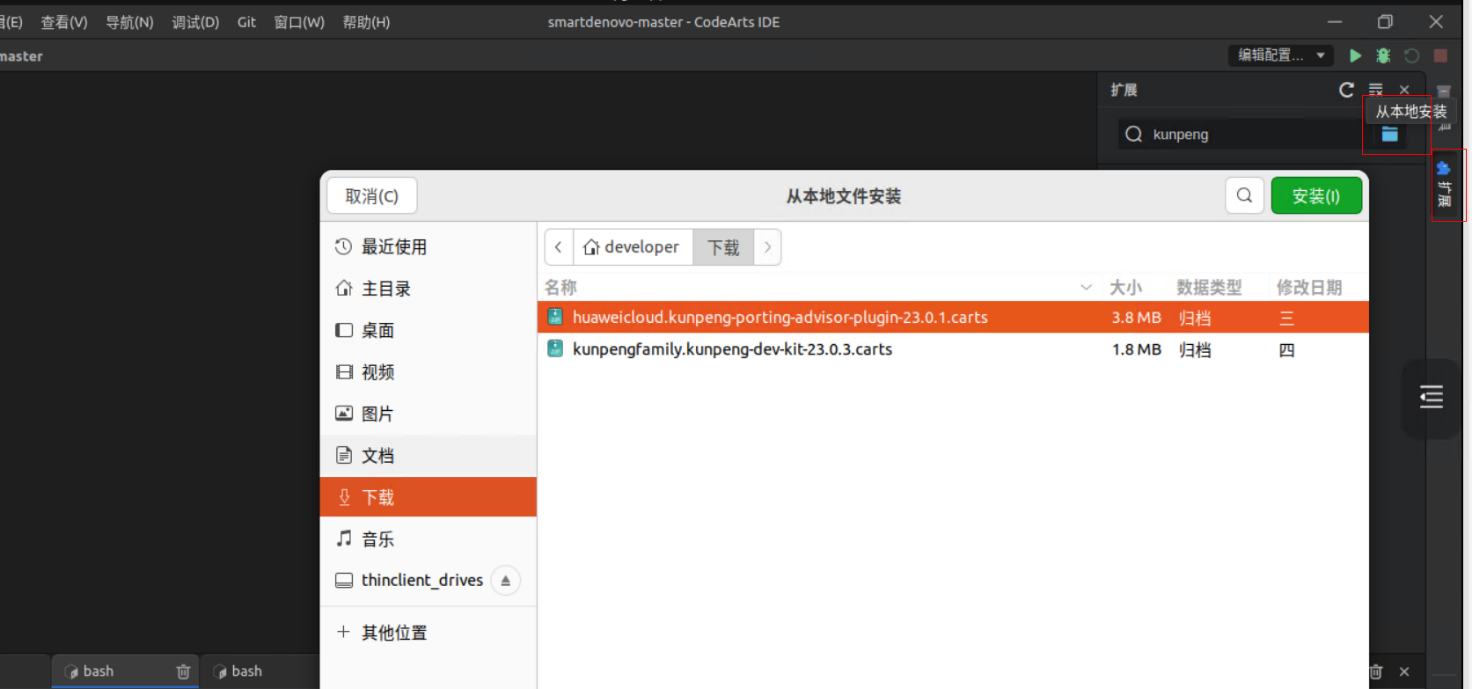Screen dimensions: 1472x689
Task: Focus the extension search field containing kunpeng
Action: pyautogui.click(x=1240, y=134)
